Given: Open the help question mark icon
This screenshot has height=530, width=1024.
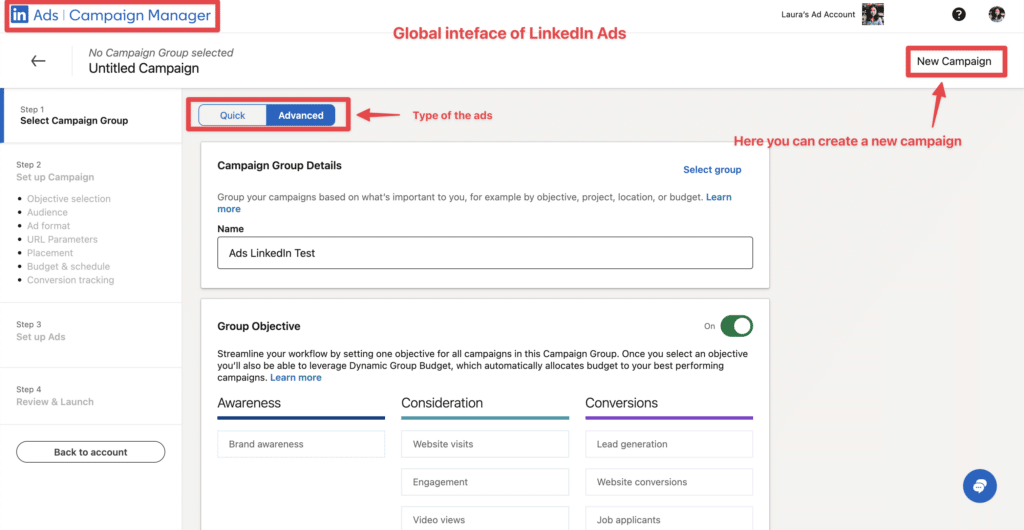Looking at the screenshot, I should (x=958, y=14).
